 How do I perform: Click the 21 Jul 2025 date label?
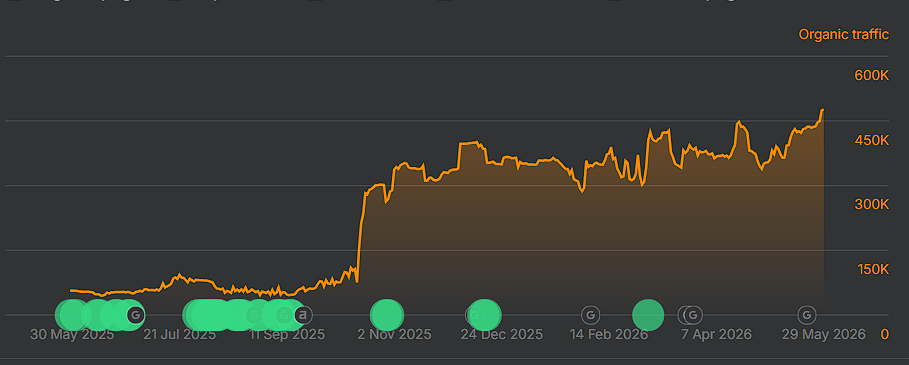(179, 335)
